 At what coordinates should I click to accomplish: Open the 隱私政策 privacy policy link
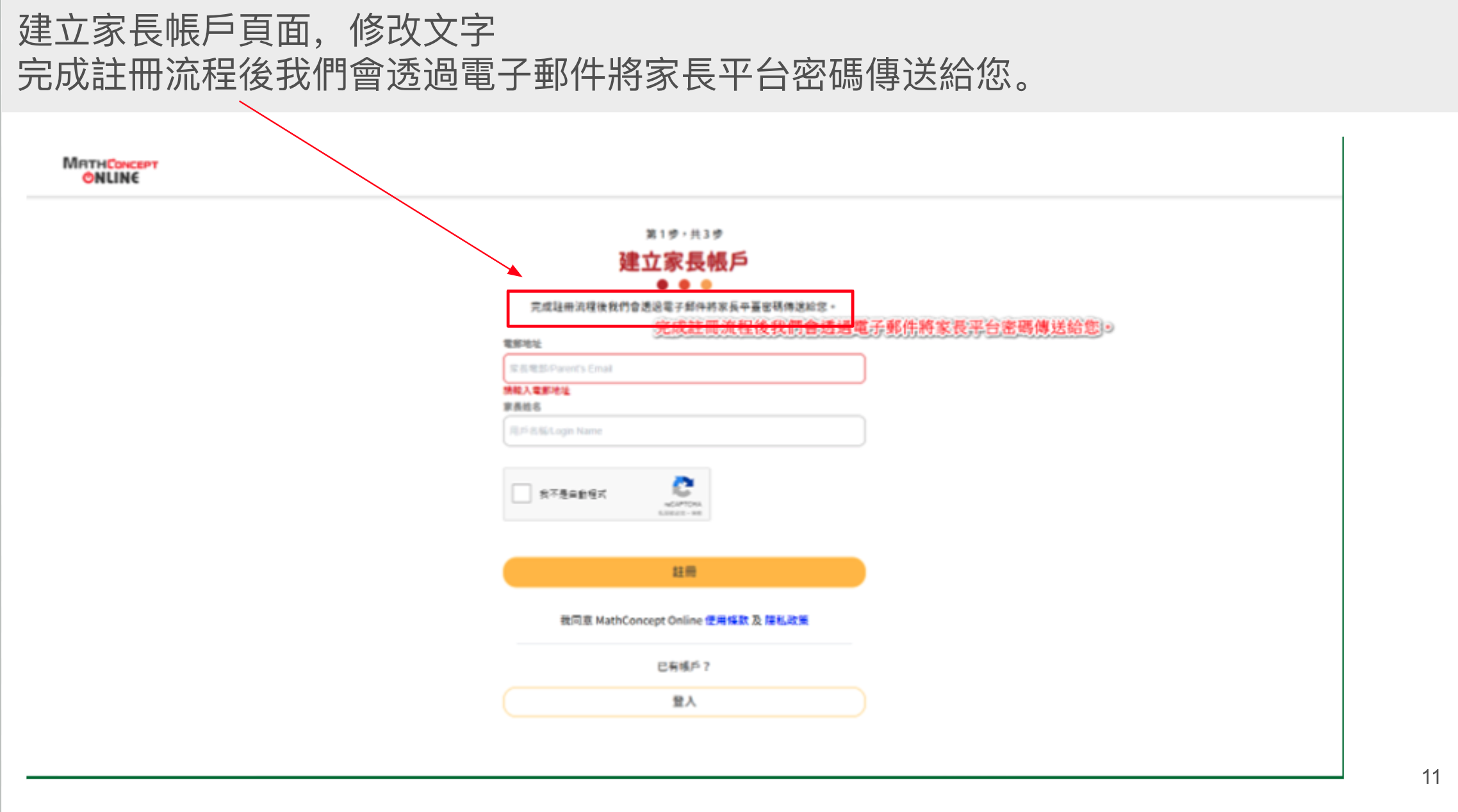pyautogui.click(x=787, y=620)
